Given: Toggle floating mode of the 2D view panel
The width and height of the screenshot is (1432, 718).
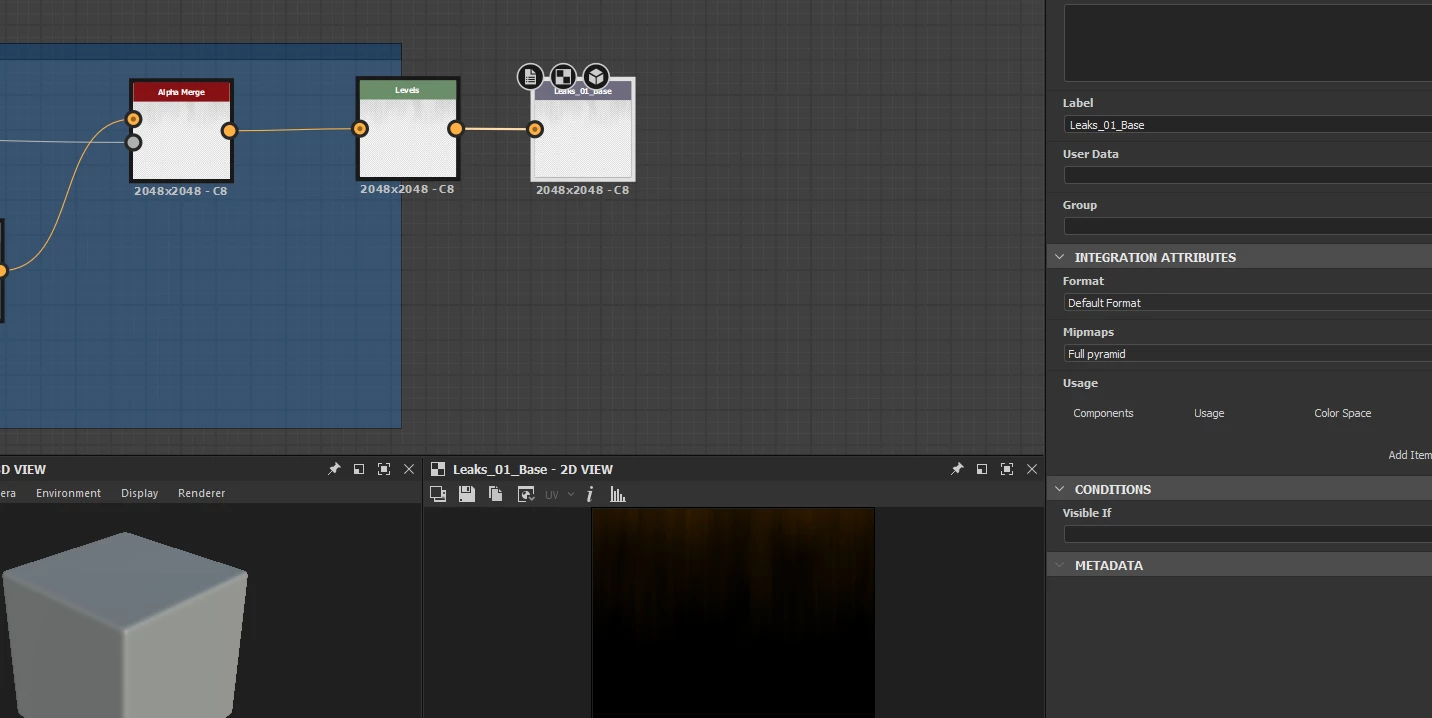Looking at the screenshot, I should (x=982, y=469).
